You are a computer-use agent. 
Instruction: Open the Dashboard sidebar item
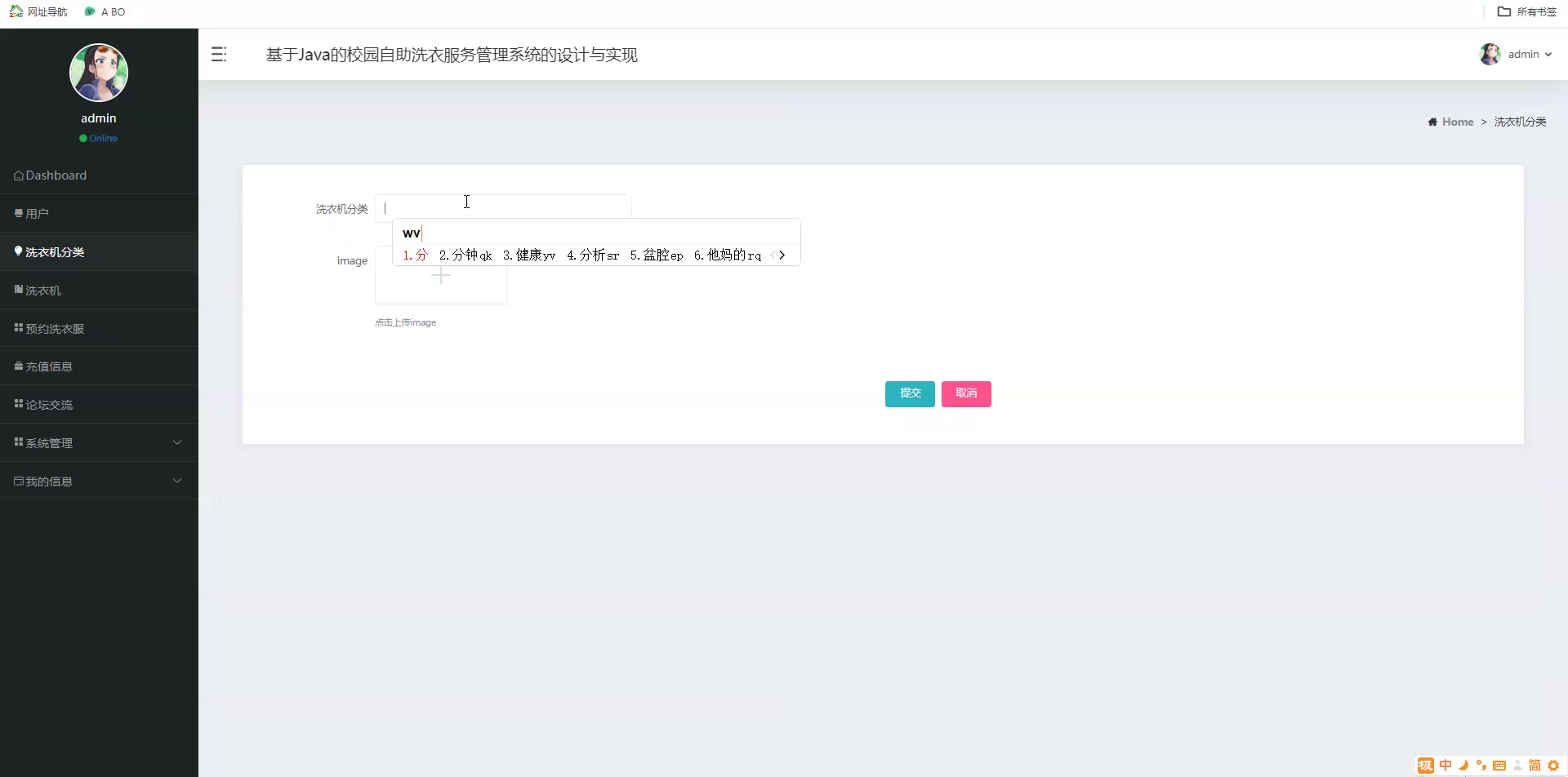tap(99, 175)
